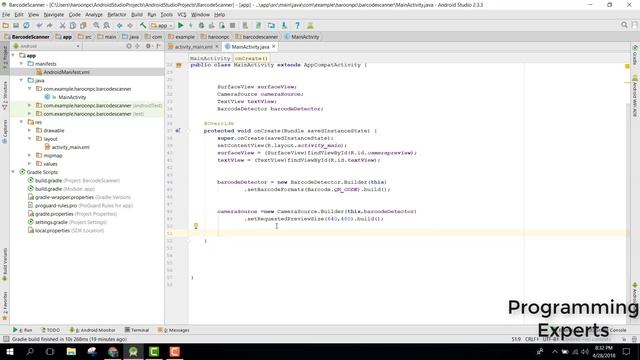Screen dimensions: 640x360
Task: Click the Find magnifier toolbar icon
Action: point(96,25)
